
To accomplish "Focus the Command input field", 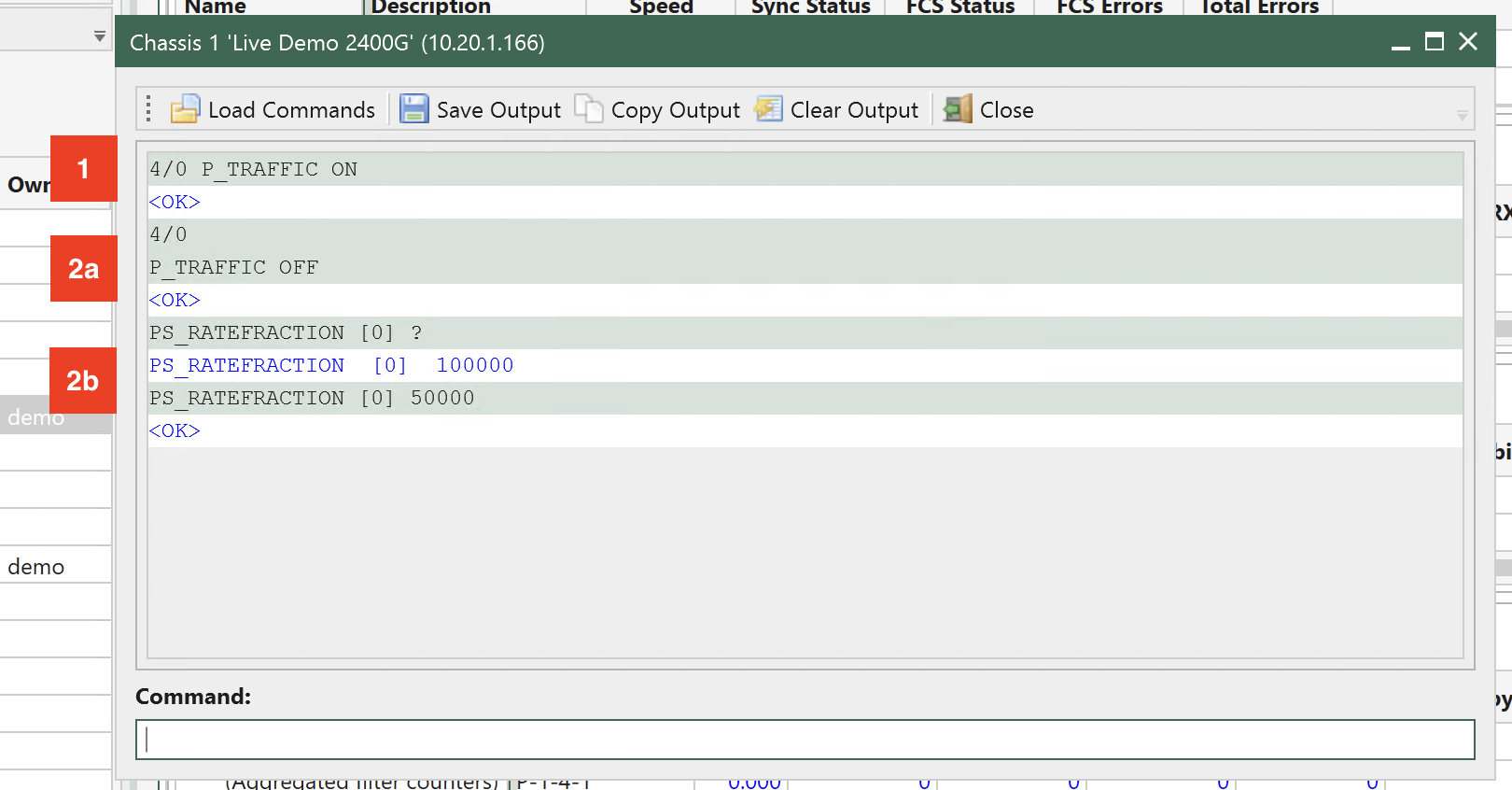I will pos(805,740).
